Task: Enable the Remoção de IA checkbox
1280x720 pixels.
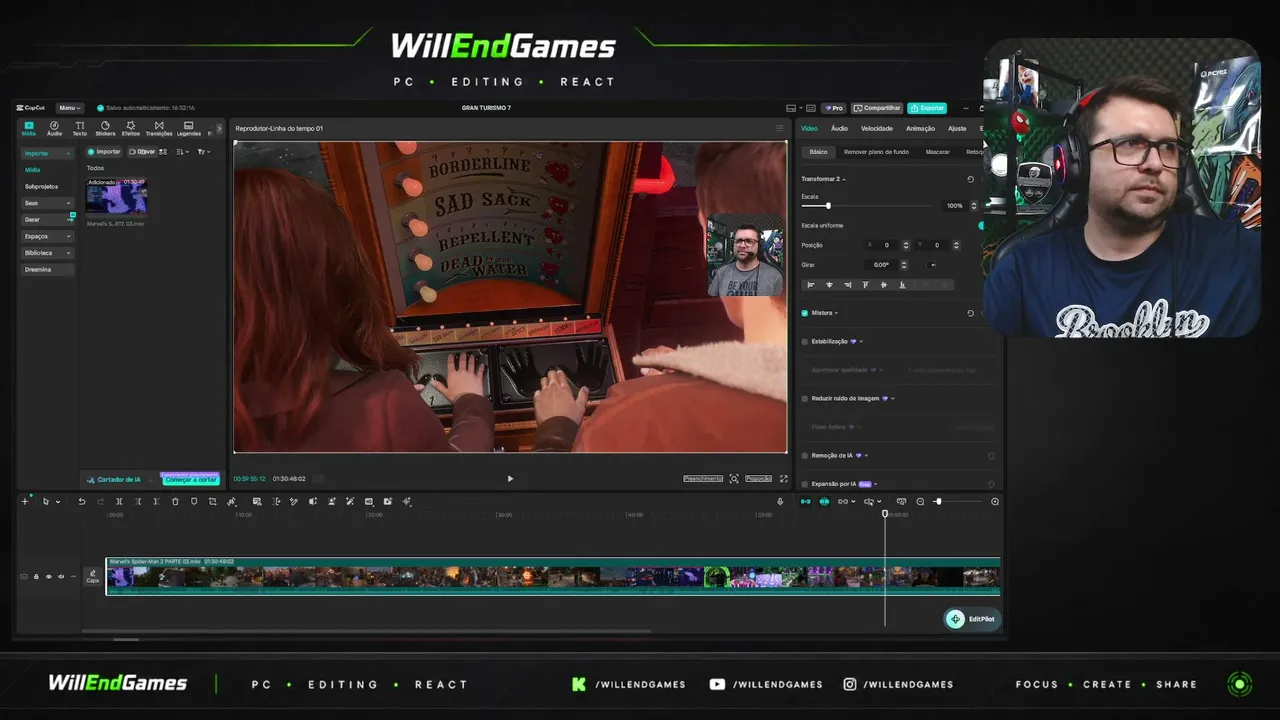Action: point(805,455)
